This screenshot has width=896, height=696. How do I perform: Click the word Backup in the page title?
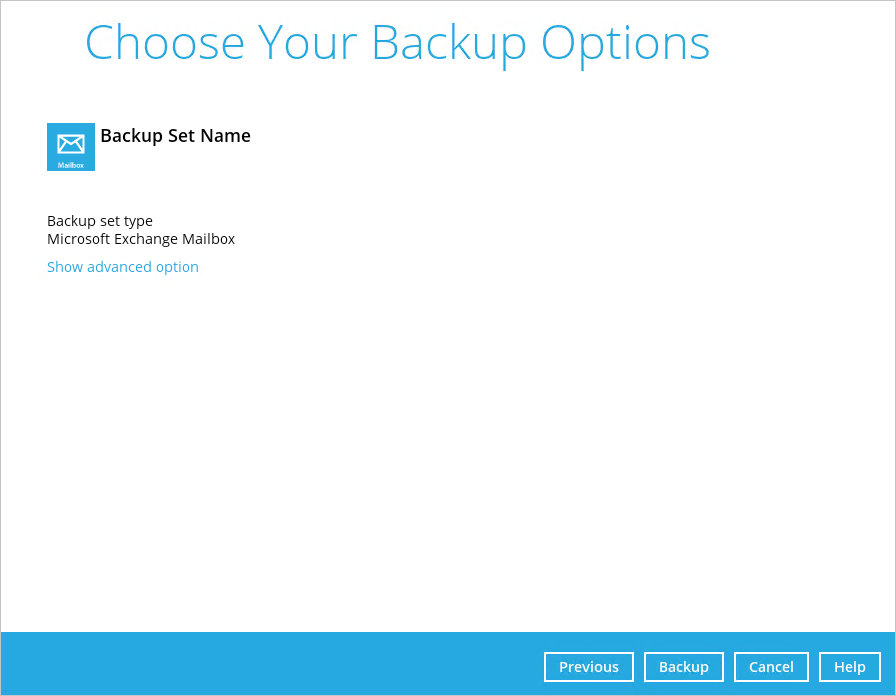pos(449,45)
